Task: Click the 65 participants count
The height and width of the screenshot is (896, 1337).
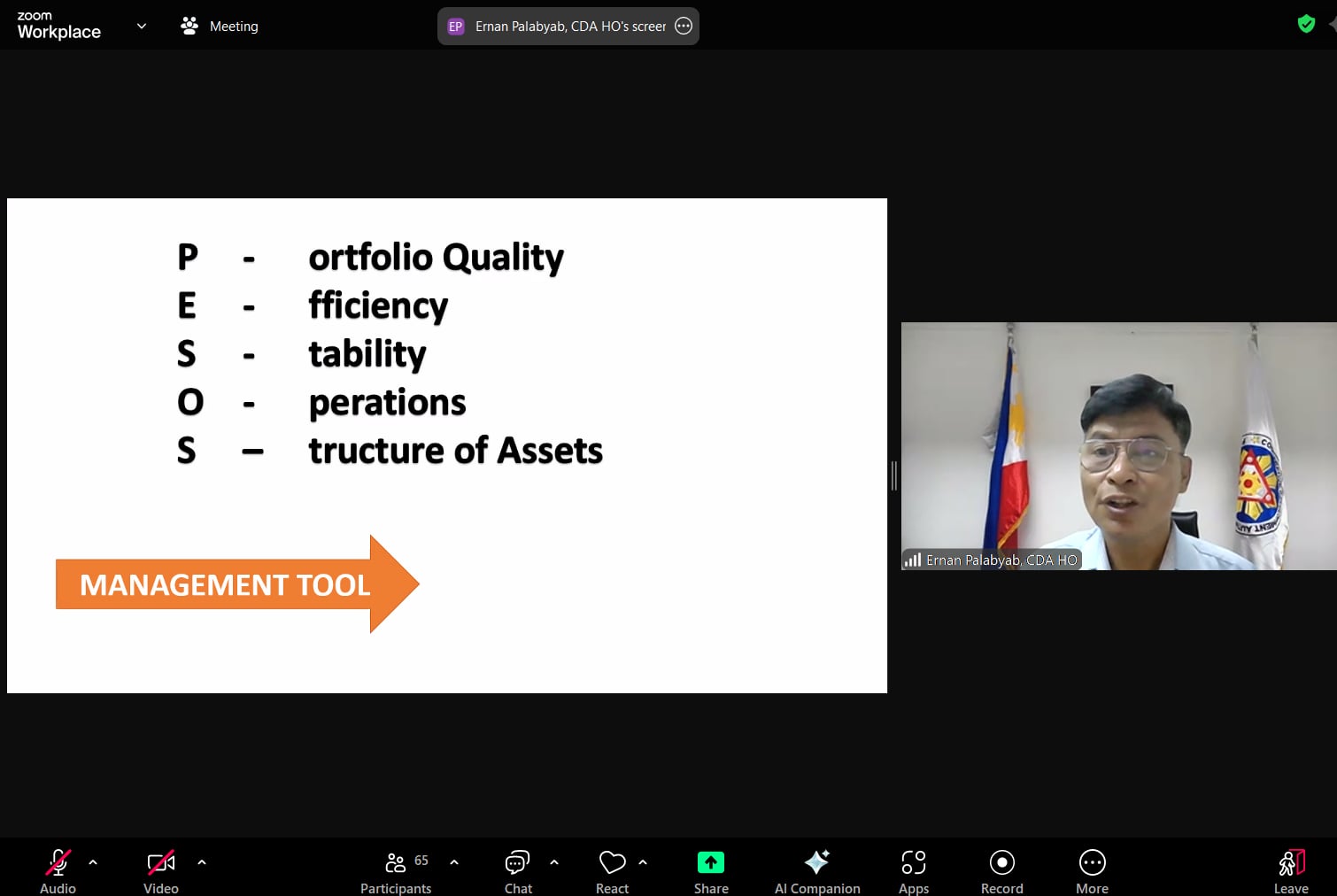Action: 421,861
